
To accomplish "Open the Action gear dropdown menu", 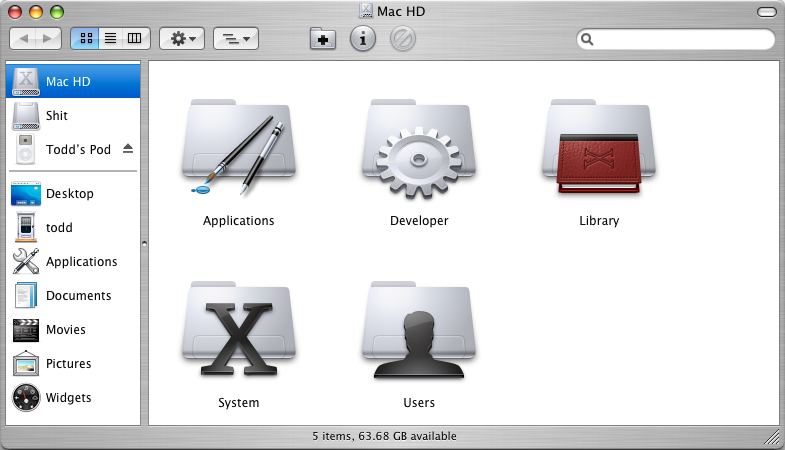I will click(182, 39).
